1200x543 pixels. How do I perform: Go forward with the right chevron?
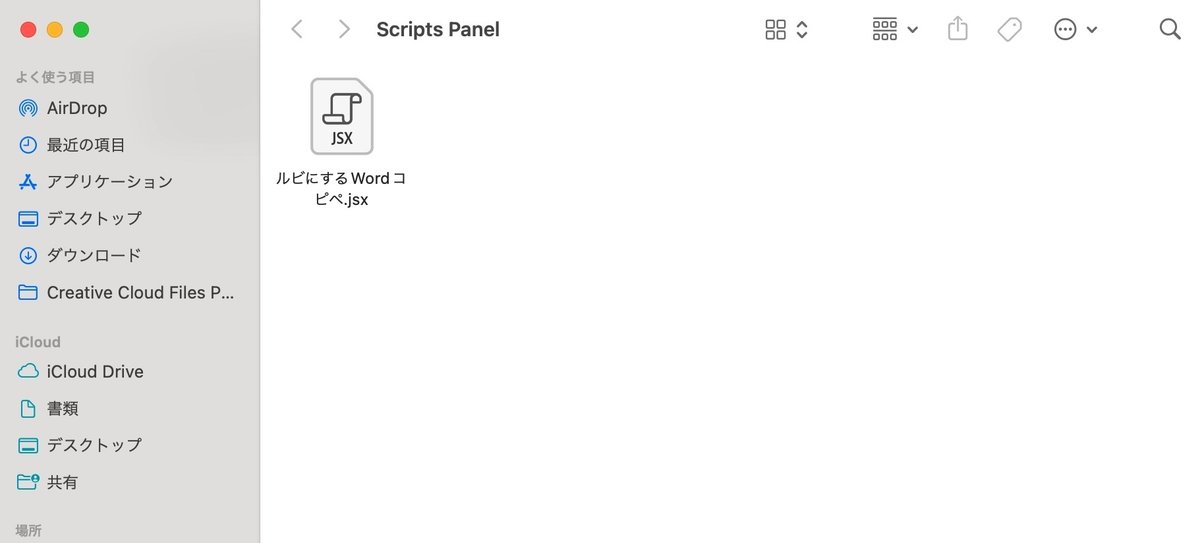pyautogui.click(x=344, y=29)
